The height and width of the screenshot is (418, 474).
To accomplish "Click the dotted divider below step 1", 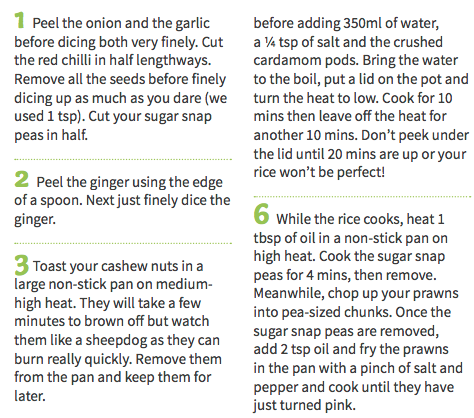I will coord(123,160).
